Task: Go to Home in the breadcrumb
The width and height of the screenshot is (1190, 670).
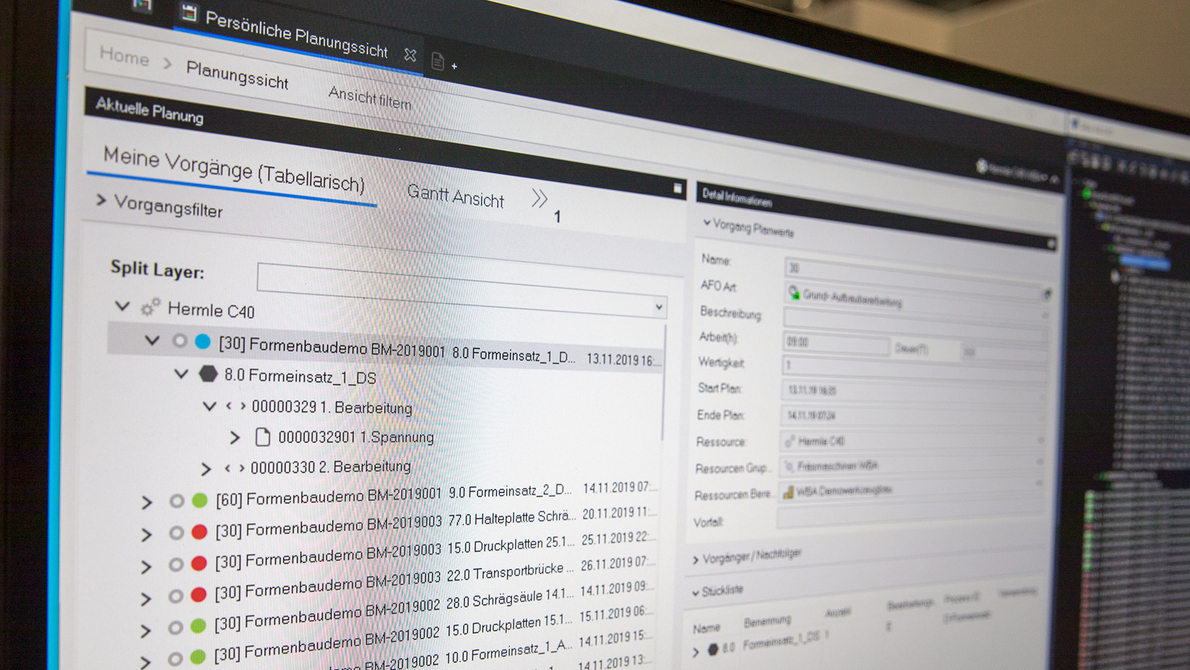Action: tap(124, 56)
